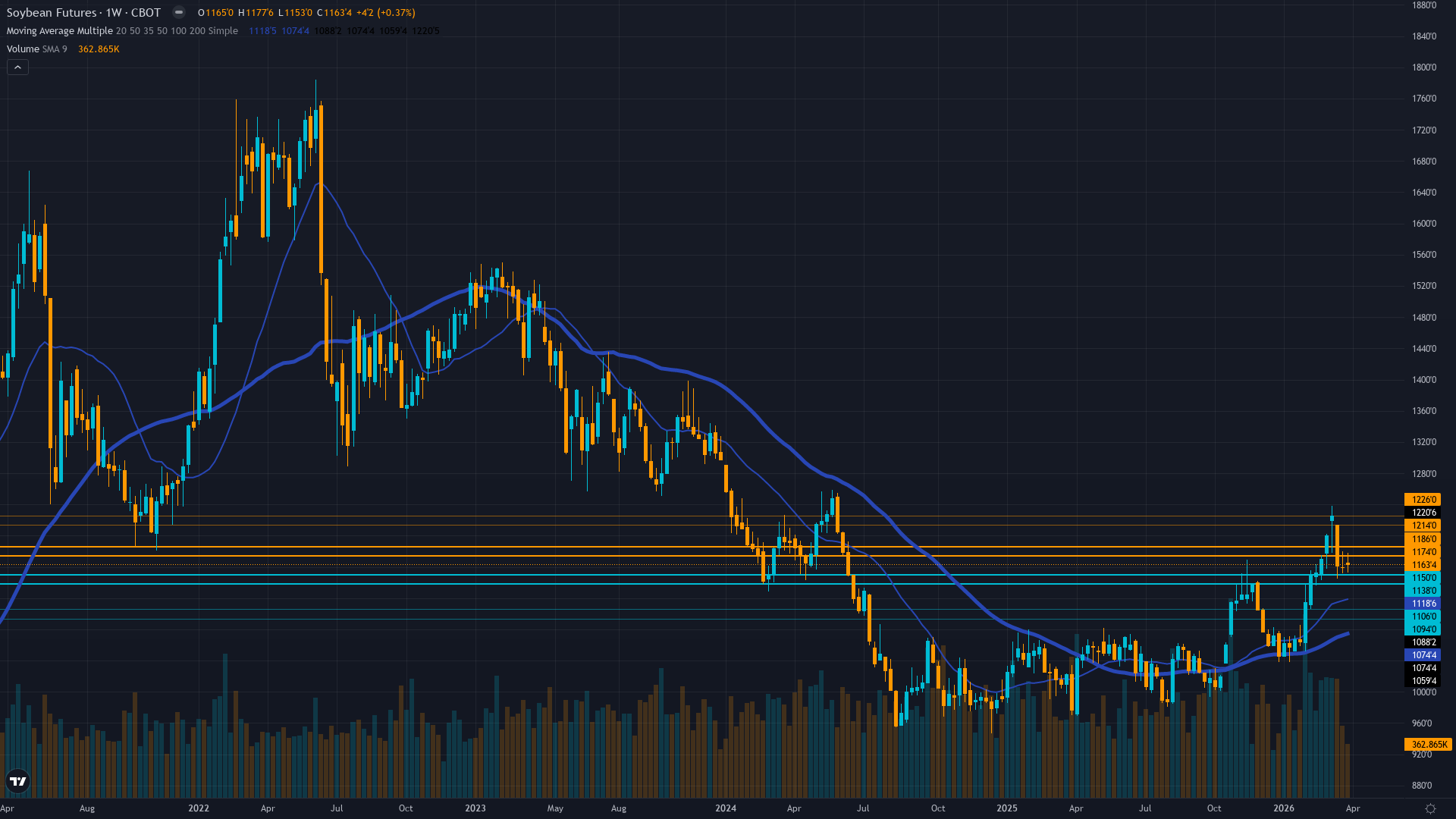Click the 2024 label on the time axis
Viewport: 1456px width, 819px height.
click(x=726, y=808)
